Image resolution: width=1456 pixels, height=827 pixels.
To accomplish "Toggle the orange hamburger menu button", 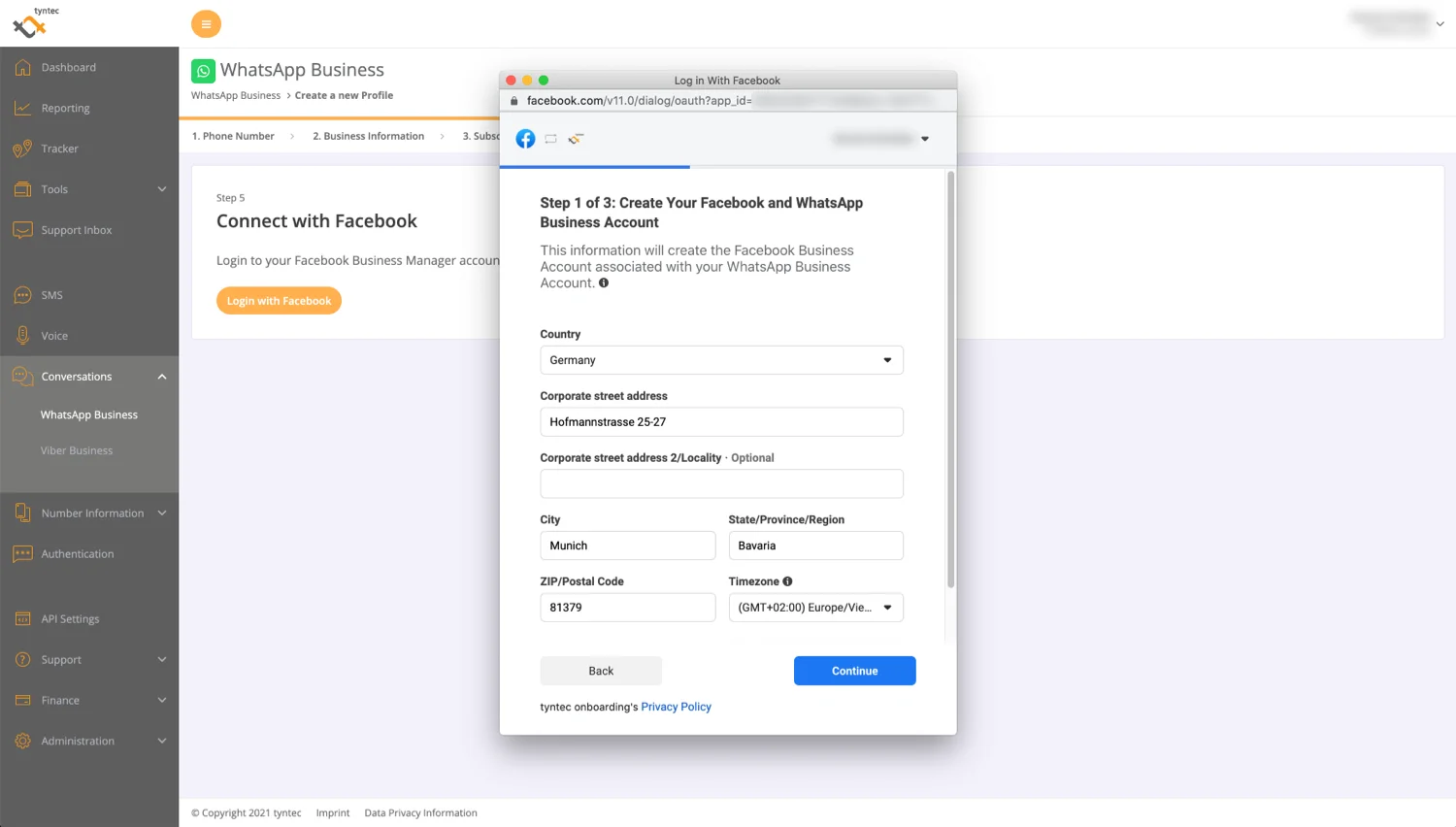I will [206, 24].
